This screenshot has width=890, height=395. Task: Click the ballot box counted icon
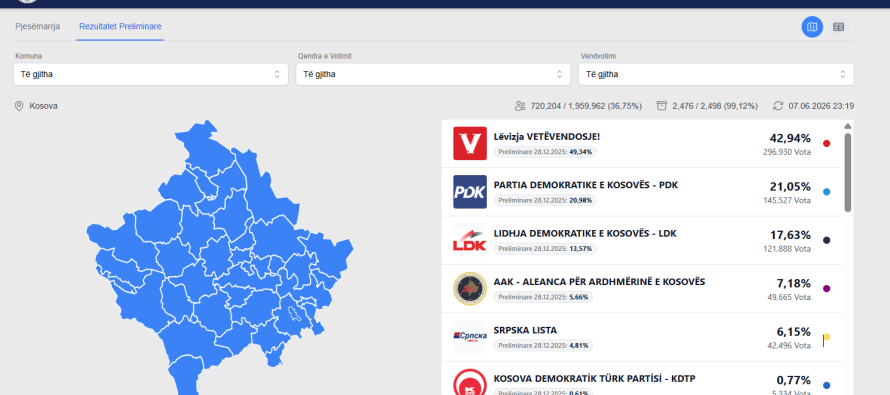(661, 106)
